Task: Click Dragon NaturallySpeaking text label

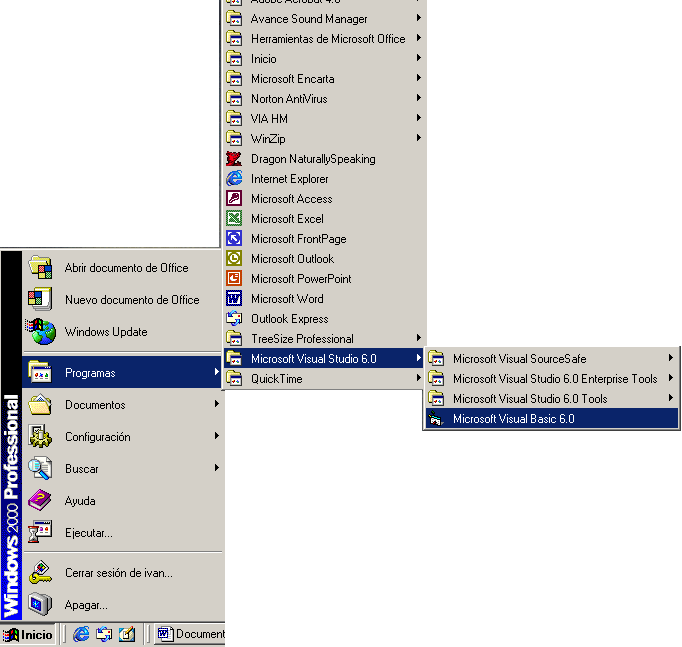Action: [x=313, y=159]
